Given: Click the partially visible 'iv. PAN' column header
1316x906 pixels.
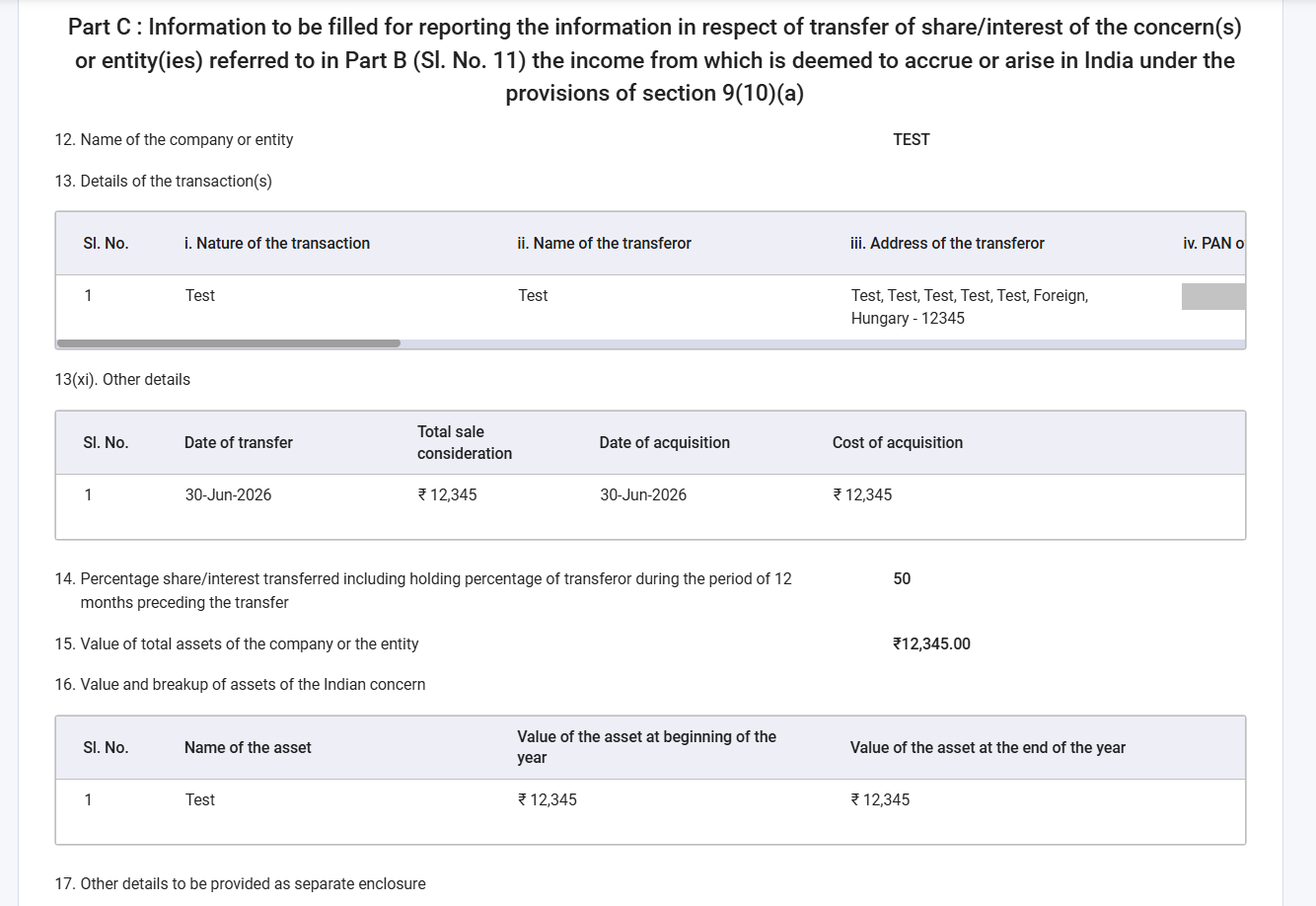Looking at the screenshot, I should click(x=1213, y=243).
